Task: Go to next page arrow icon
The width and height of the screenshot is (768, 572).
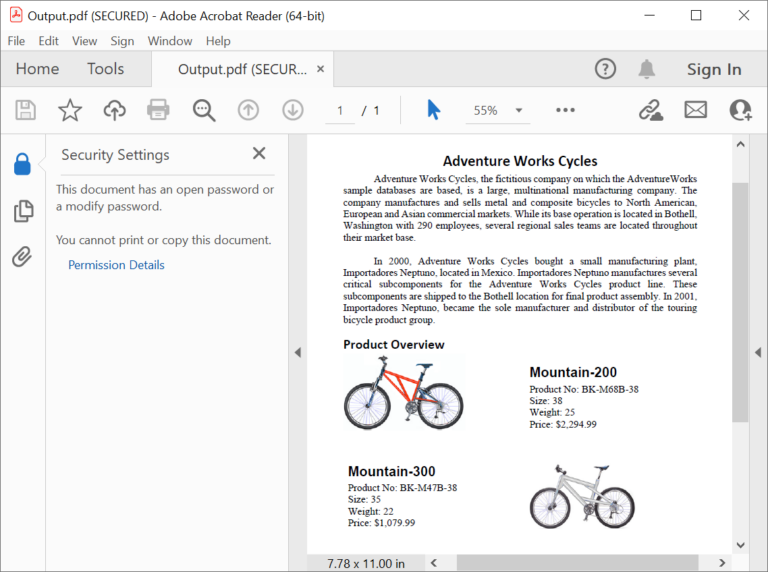Action: point(292,110)
